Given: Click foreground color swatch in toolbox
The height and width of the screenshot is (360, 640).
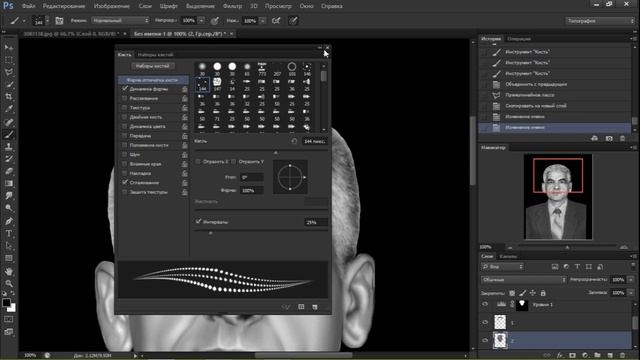Looking at the screenshot, I should tap(6, 303).
